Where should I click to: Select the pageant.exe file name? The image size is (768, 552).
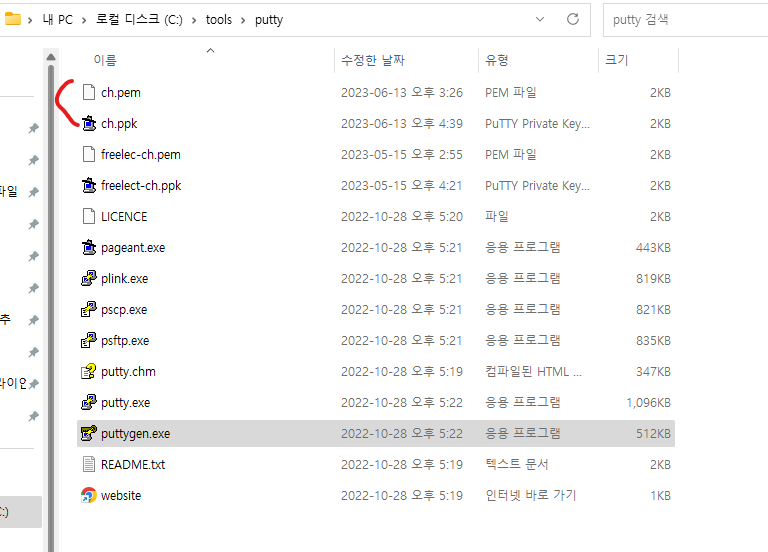[x=133, y=248]
